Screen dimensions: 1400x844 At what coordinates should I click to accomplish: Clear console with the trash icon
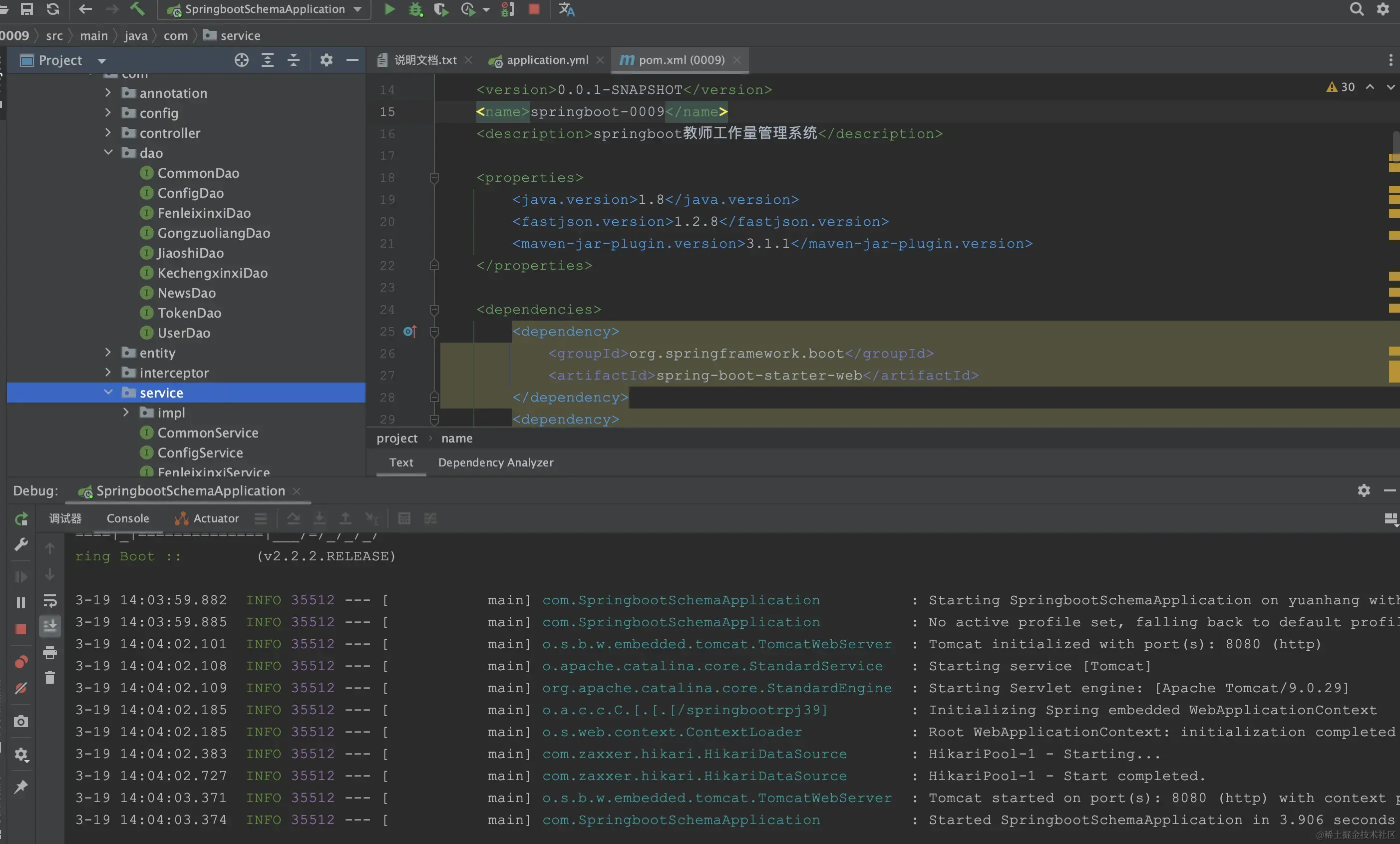pyautogui.click(x=50, y=678)
